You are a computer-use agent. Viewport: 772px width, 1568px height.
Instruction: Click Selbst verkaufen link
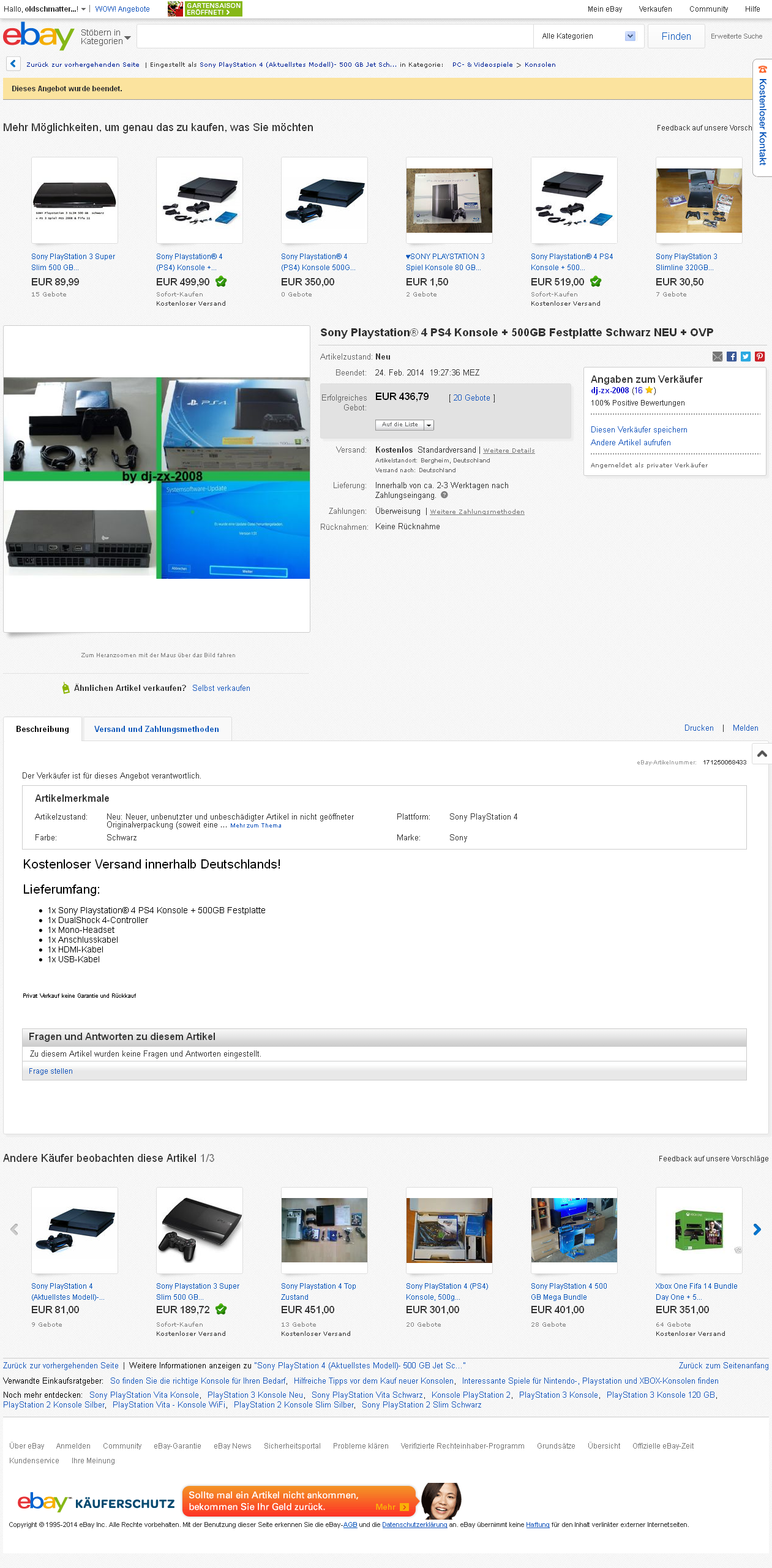(221, 688)
